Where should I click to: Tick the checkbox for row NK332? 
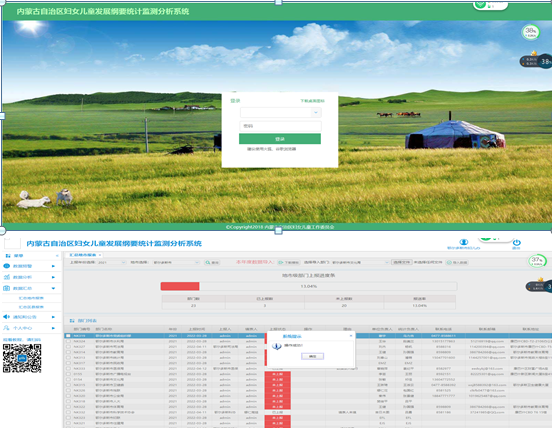pyautogui.click(x=68, y=412)
